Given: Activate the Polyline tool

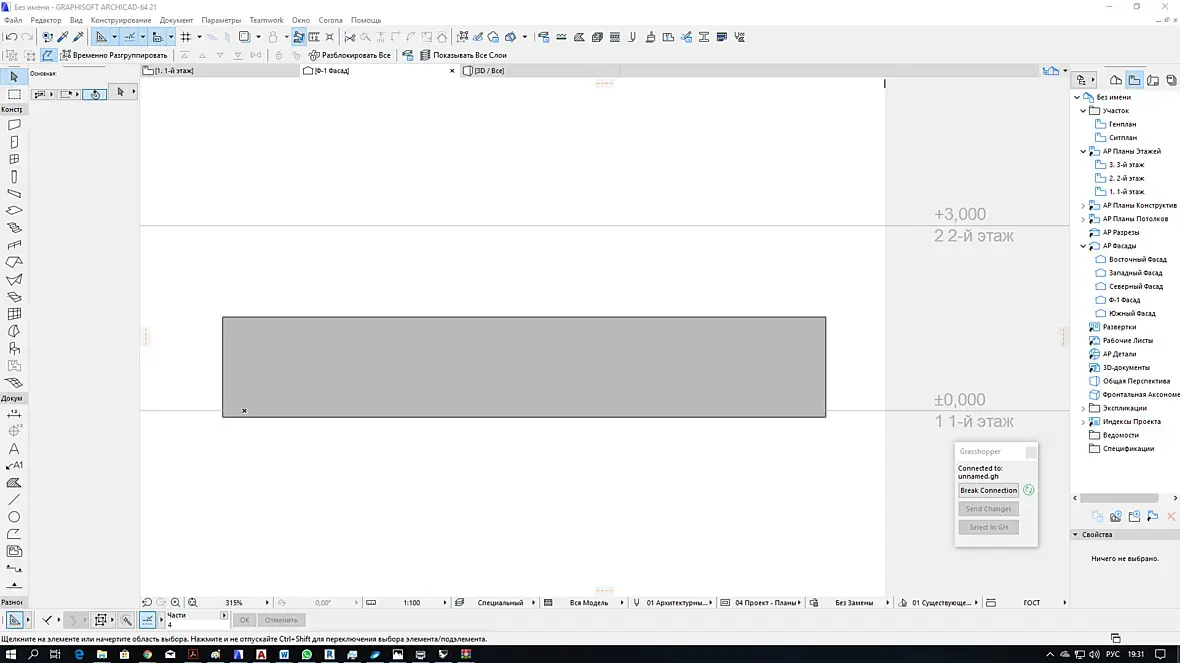Looking at the screenshot, I should 14,534.
